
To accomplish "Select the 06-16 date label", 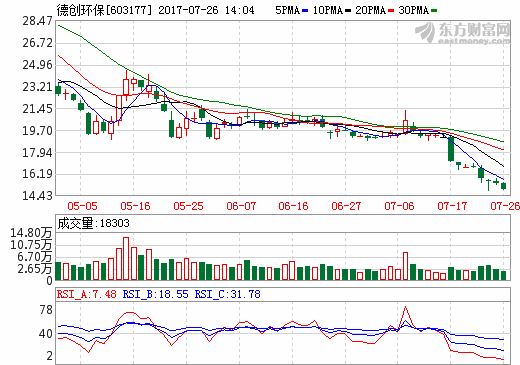I will 293,206.
